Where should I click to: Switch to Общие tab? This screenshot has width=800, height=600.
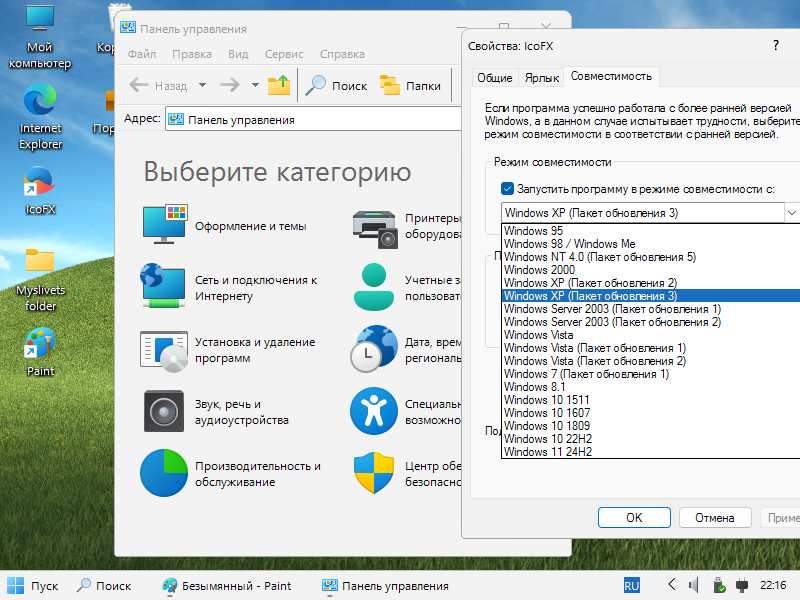click(x=495, y=78)
